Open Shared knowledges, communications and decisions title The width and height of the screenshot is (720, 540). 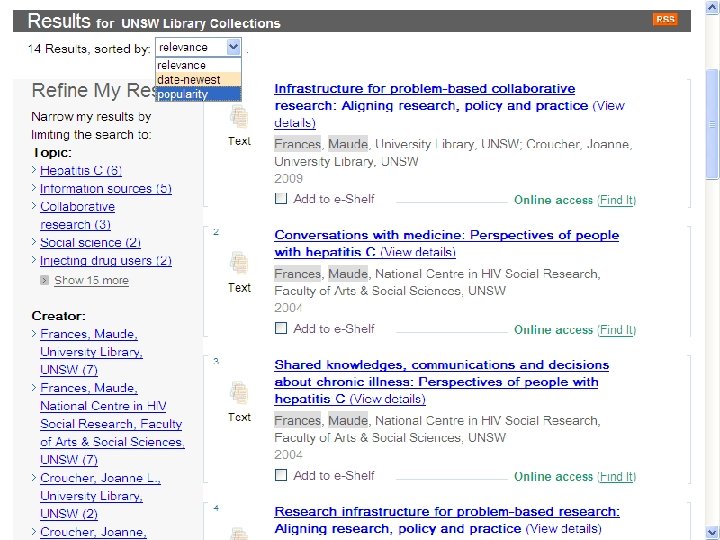click(441, 382)
